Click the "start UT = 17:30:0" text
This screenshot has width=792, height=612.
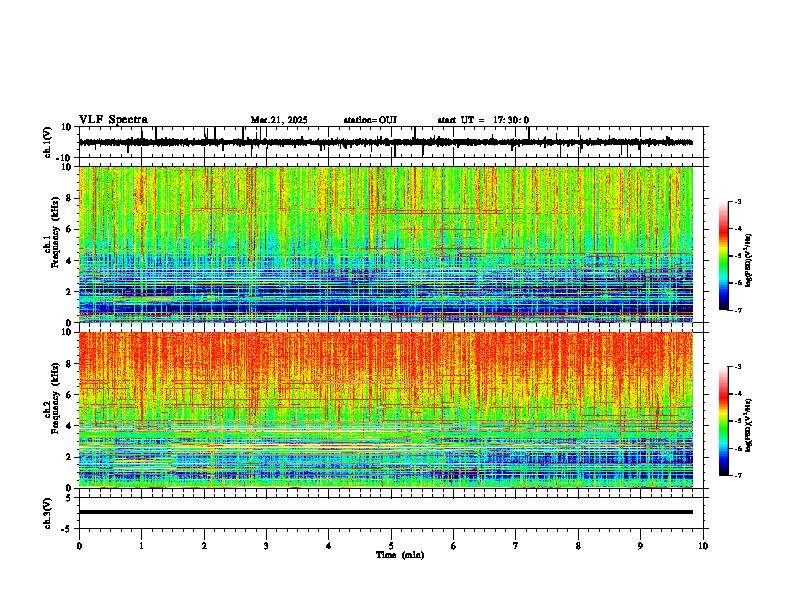click(x=483, y=120)
